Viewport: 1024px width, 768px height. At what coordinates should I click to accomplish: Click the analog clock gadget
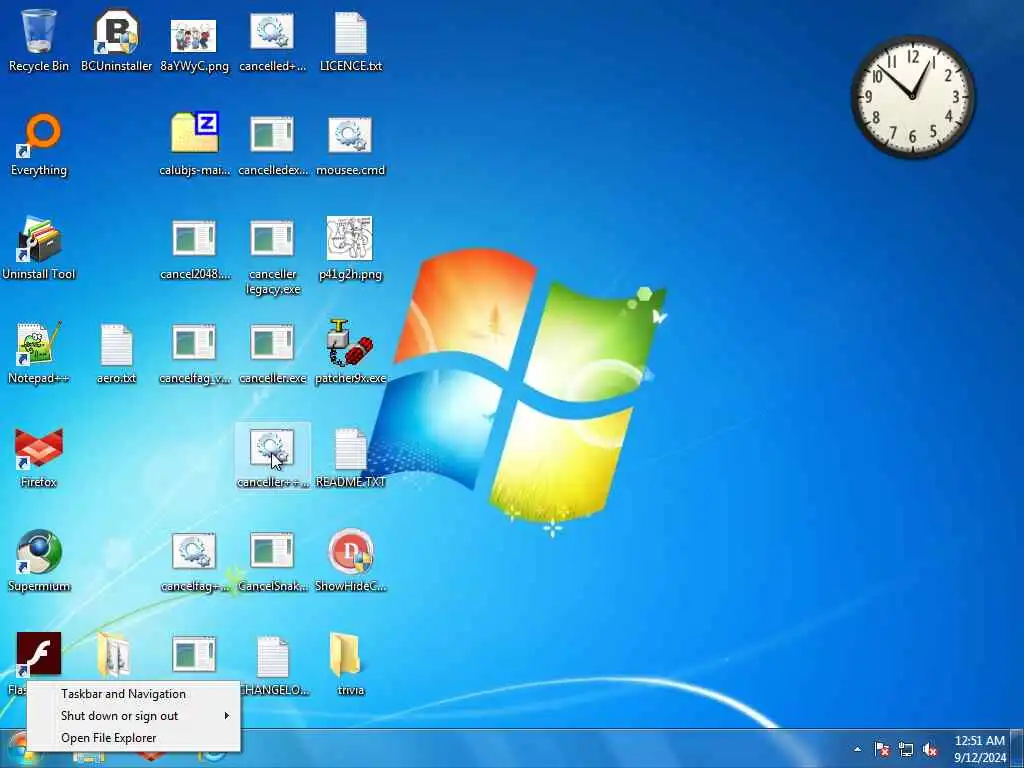(x=913, y=97)
